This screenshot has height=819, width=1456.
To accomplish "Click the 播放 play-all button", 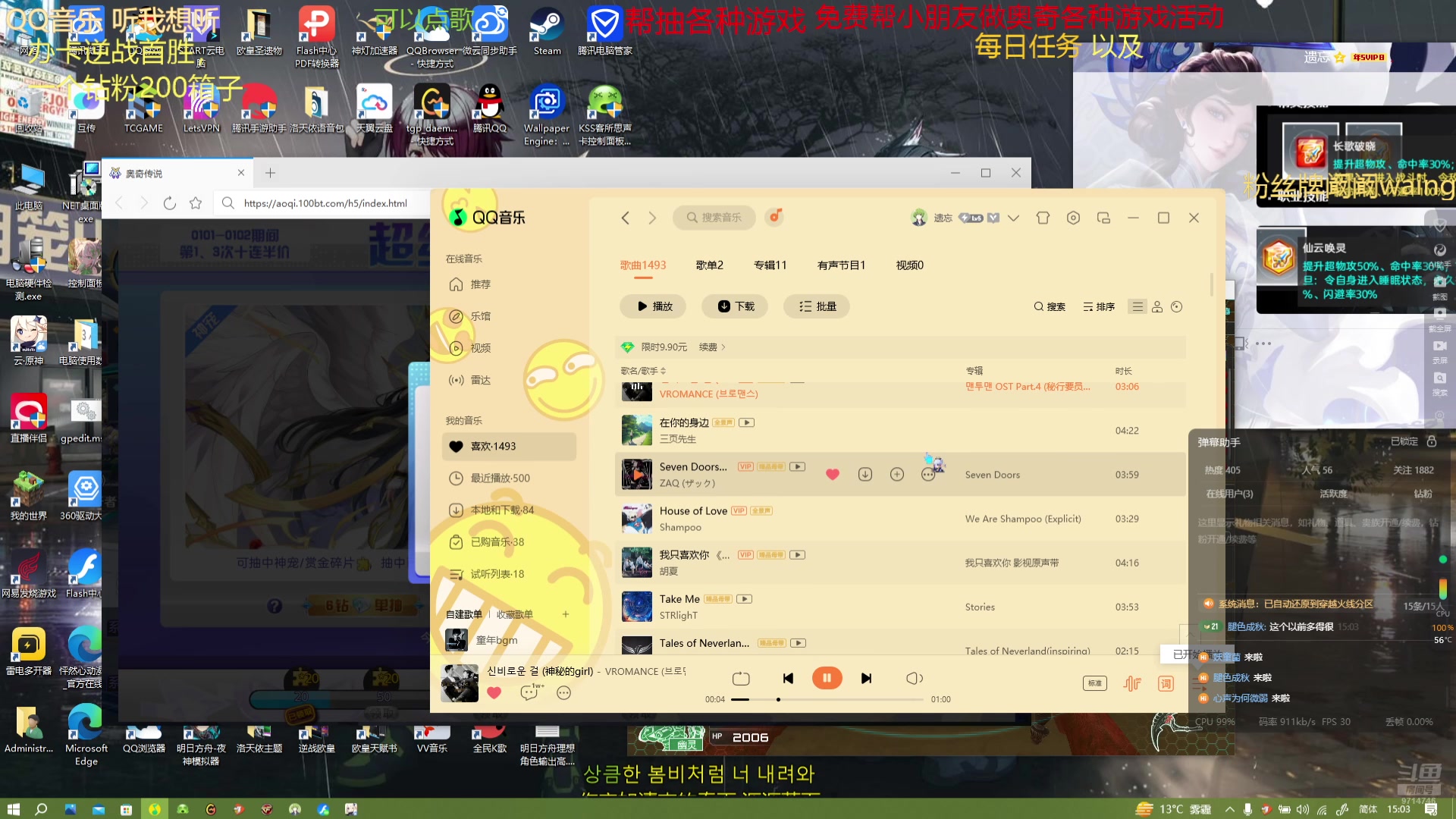I will (654, 306).
